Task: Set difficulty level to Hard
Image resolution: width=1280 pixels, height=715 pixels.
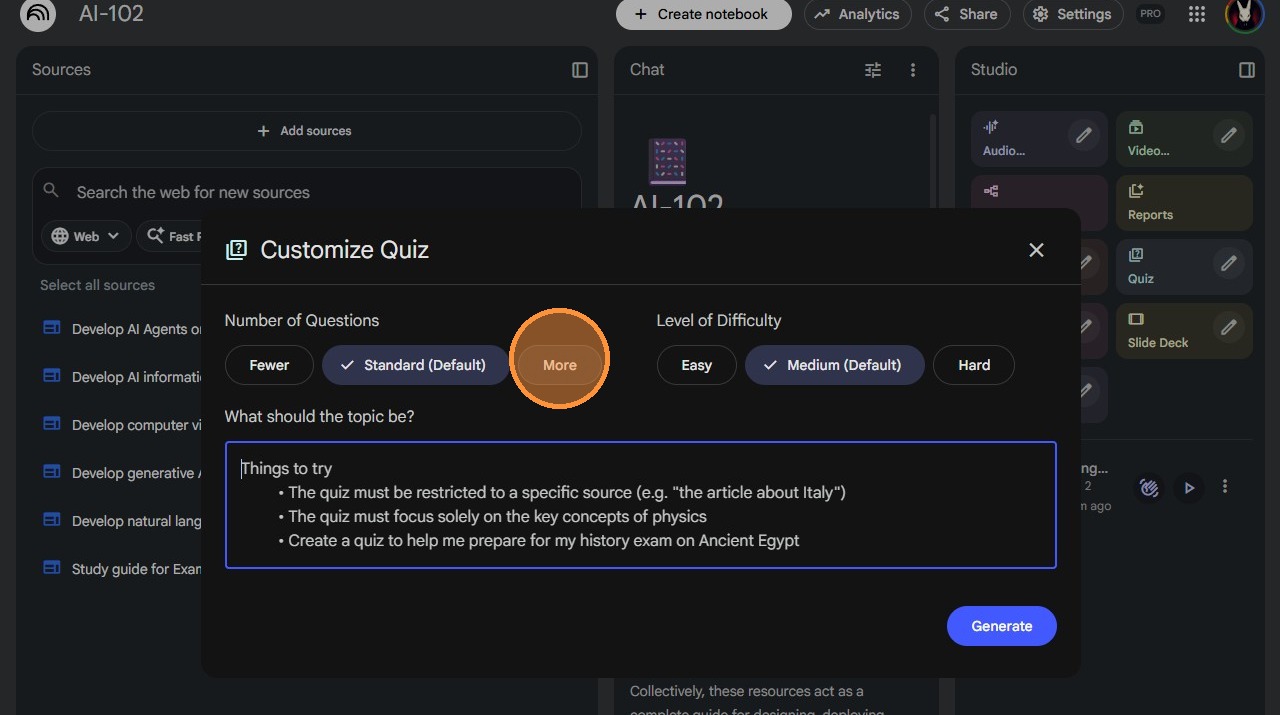Action: tap(974, 365)
